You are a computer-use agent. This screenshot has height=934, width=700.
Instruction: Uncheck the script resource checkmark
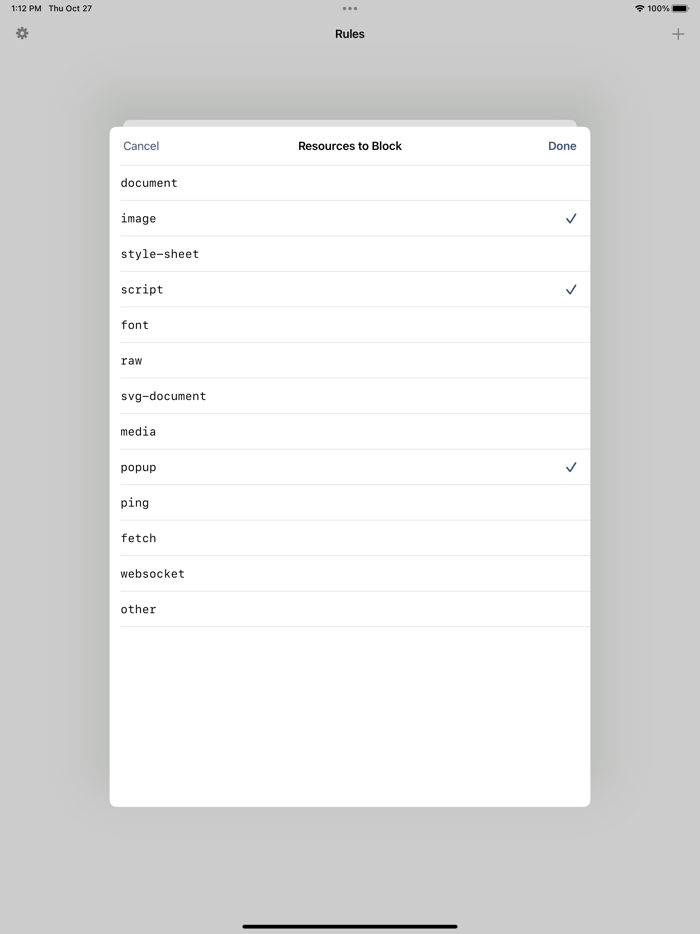point(571,290)
